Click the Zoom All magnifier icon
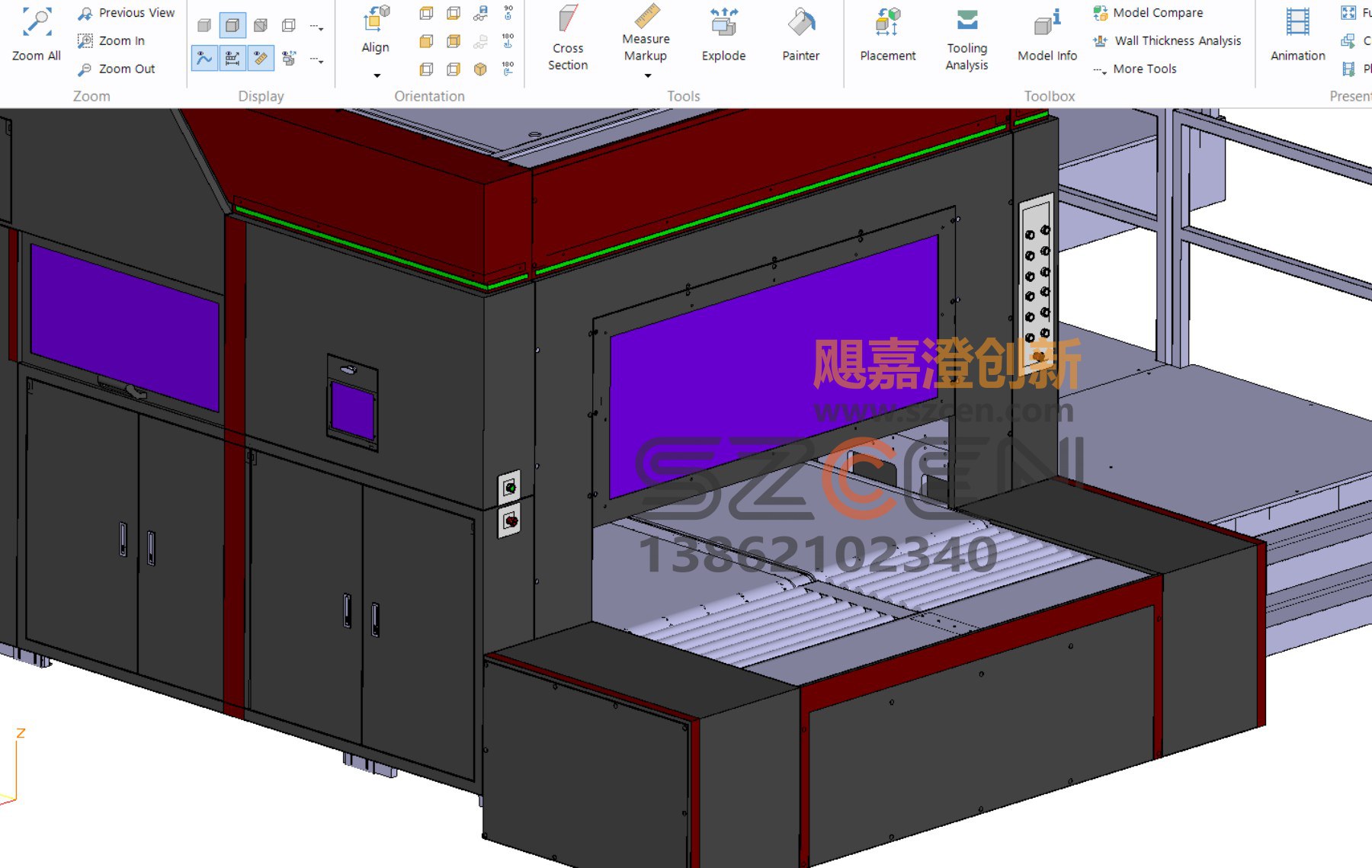 pos(37,23)
